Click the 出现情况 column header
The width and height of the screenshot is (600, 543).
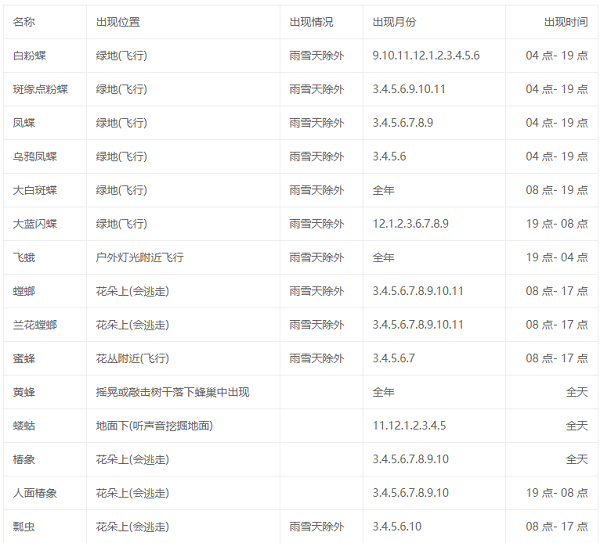[x=311, y=22]
